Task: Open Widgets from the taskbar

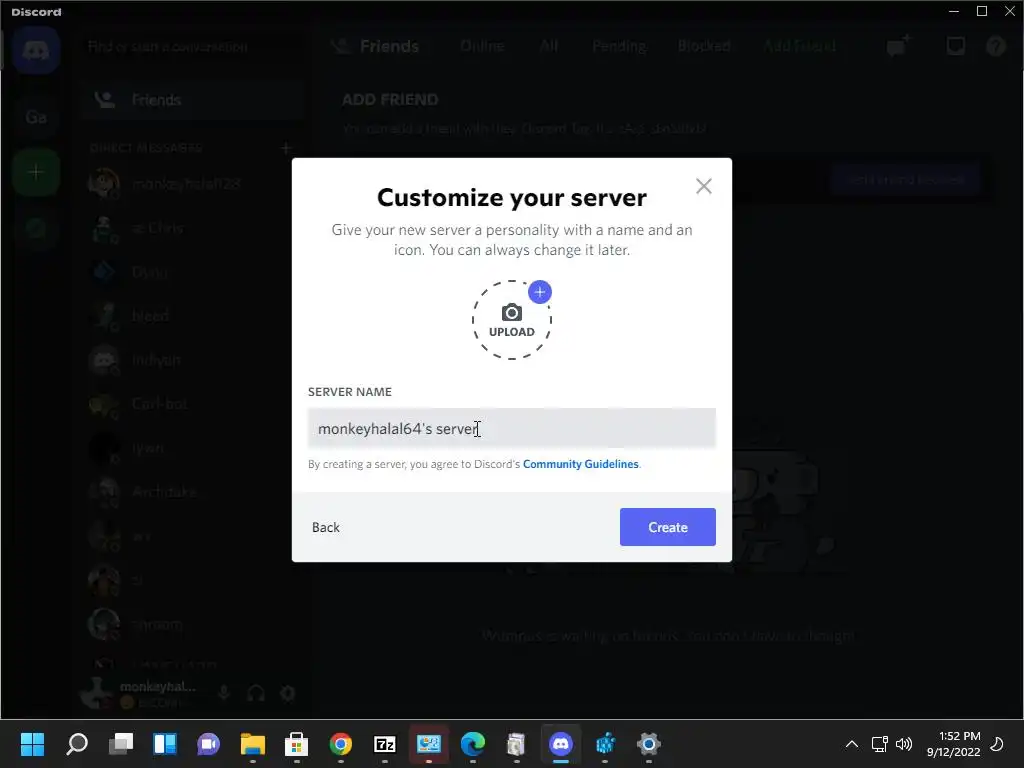Action: pos(165,744)
